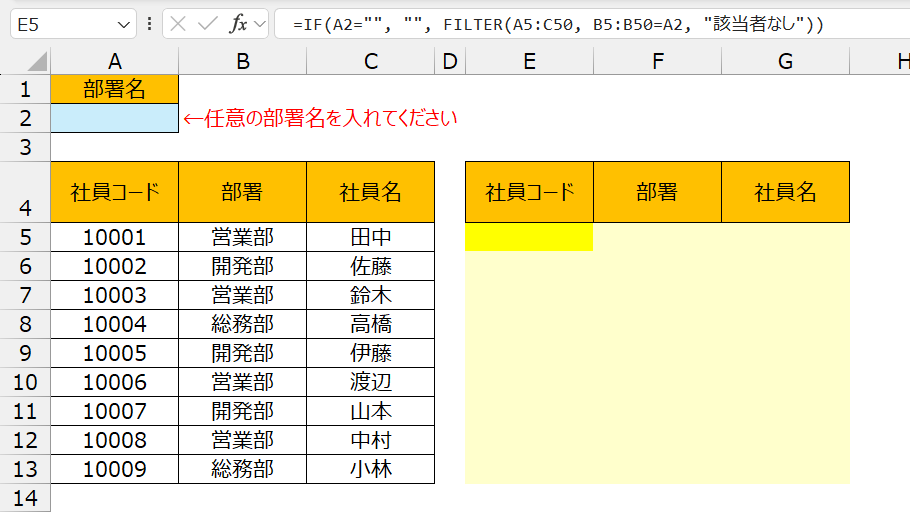The height and width of the screenshot is (512, 910).
Task: Click the right table's 社員名 header cell
Action: pyautogui.click(x=785, y=192)
